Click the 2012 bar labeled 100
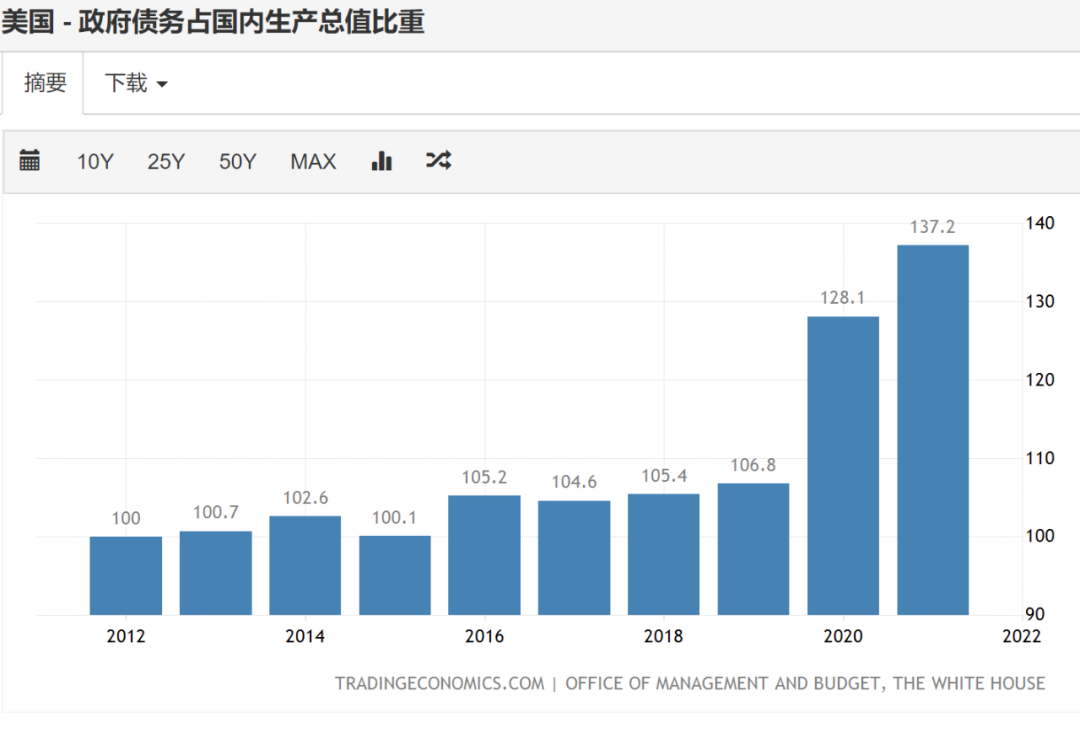Viewport: 1080px width, 729px height. click(x=126, y=575)
